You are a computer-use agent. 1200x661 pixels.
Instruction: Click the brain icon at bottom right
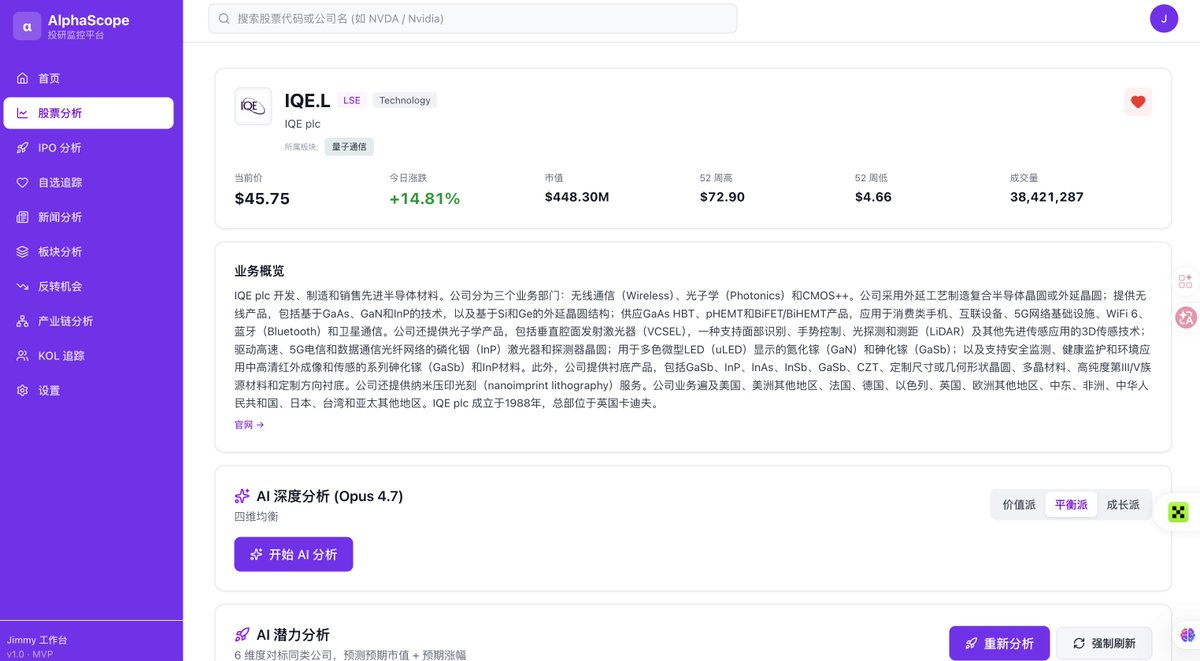pos(1187,635)
